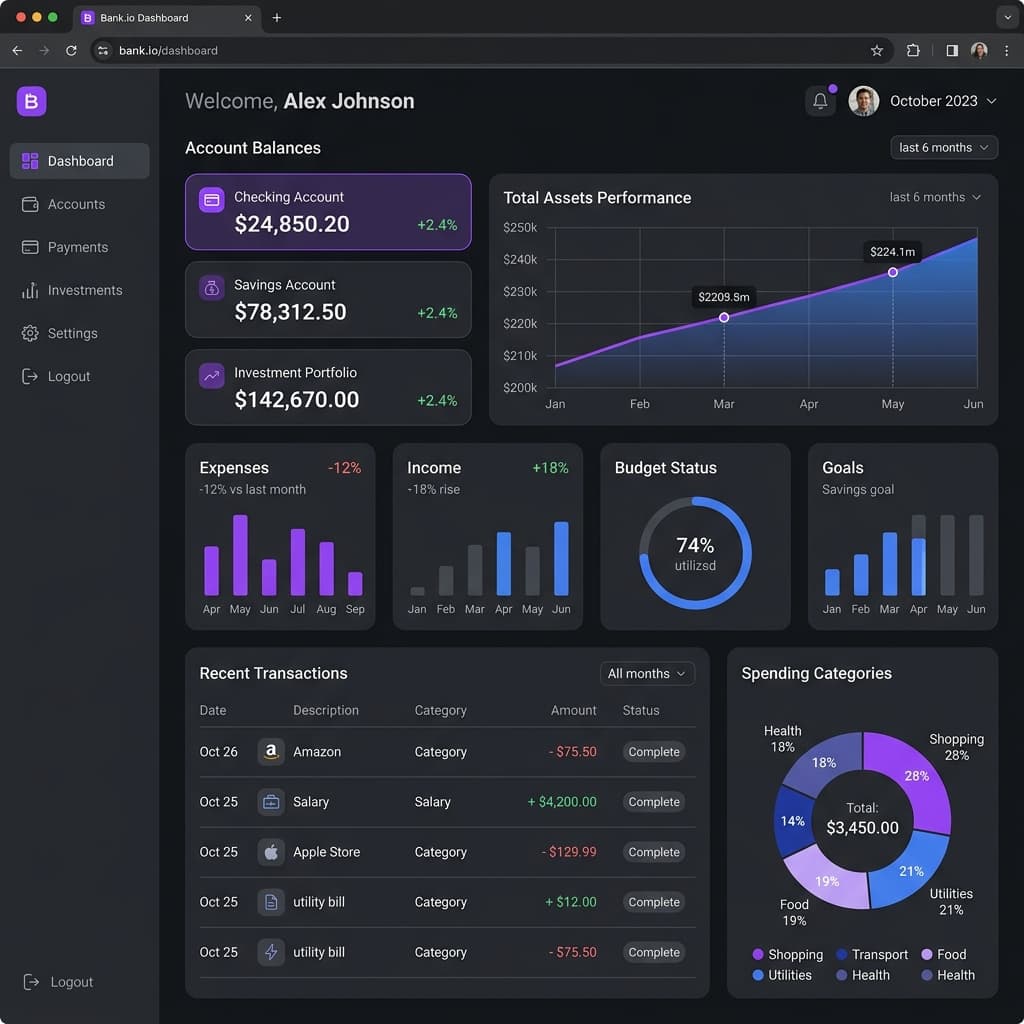Open the browser extensions puzzle icon
1024x1024 pixels.
(x=913, y=50)
